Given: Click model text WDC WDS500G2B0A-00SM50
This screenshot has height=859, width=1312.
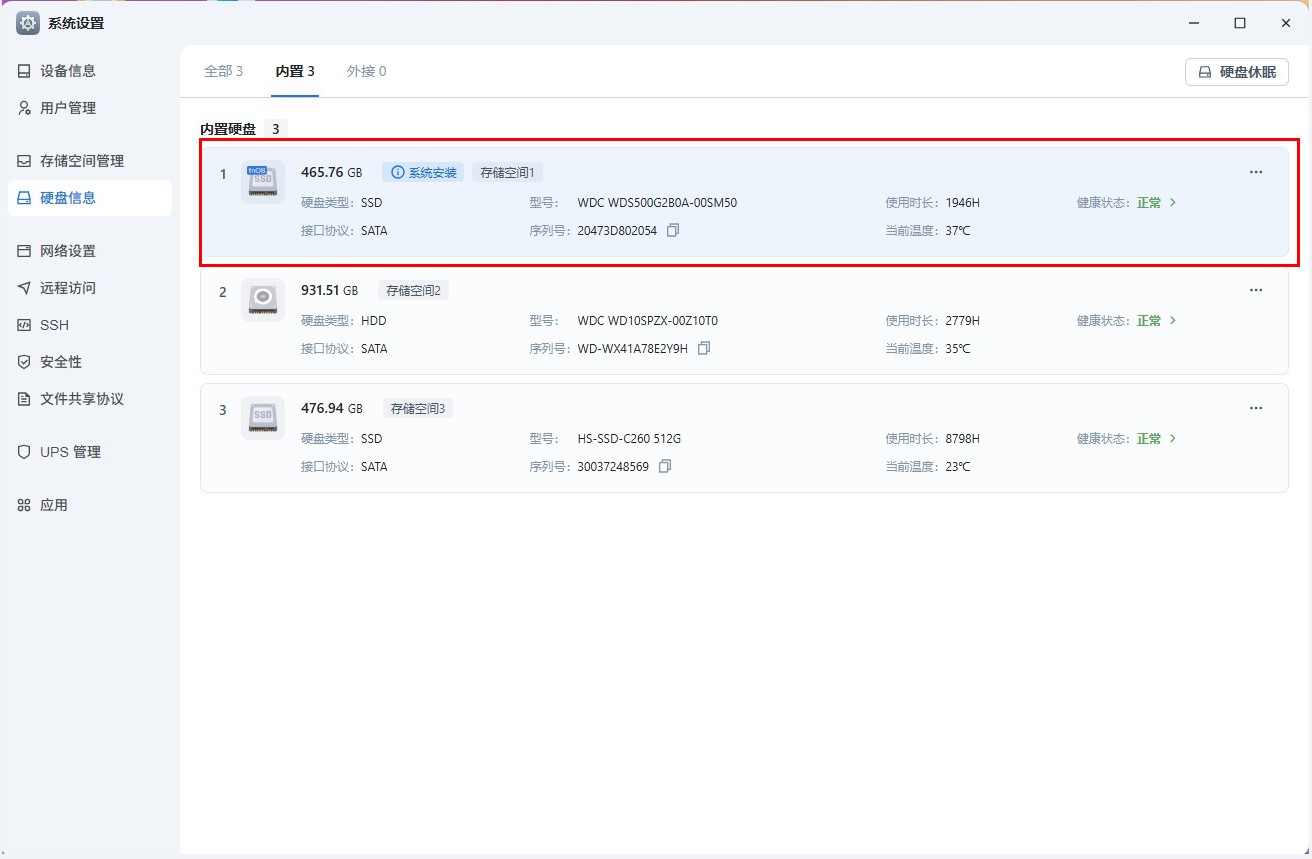Looking at the screenshot, I should tap(657, 202).
